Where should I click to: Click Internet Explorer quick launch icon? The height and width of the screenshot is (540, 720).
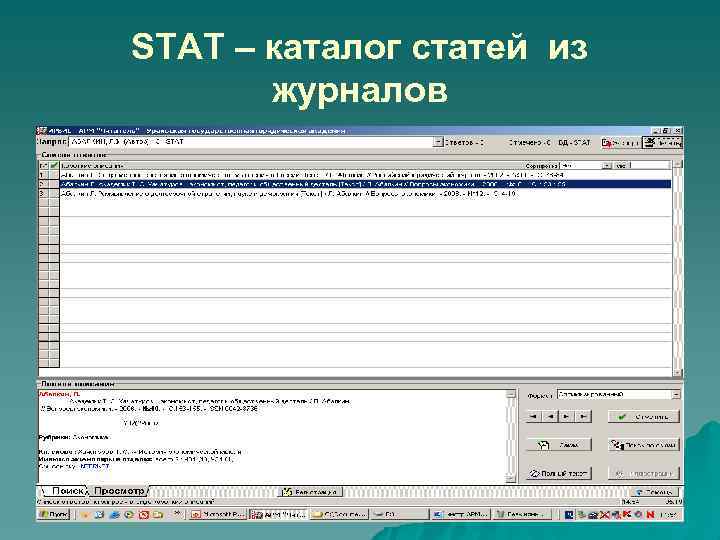click(x=114, y=515)
